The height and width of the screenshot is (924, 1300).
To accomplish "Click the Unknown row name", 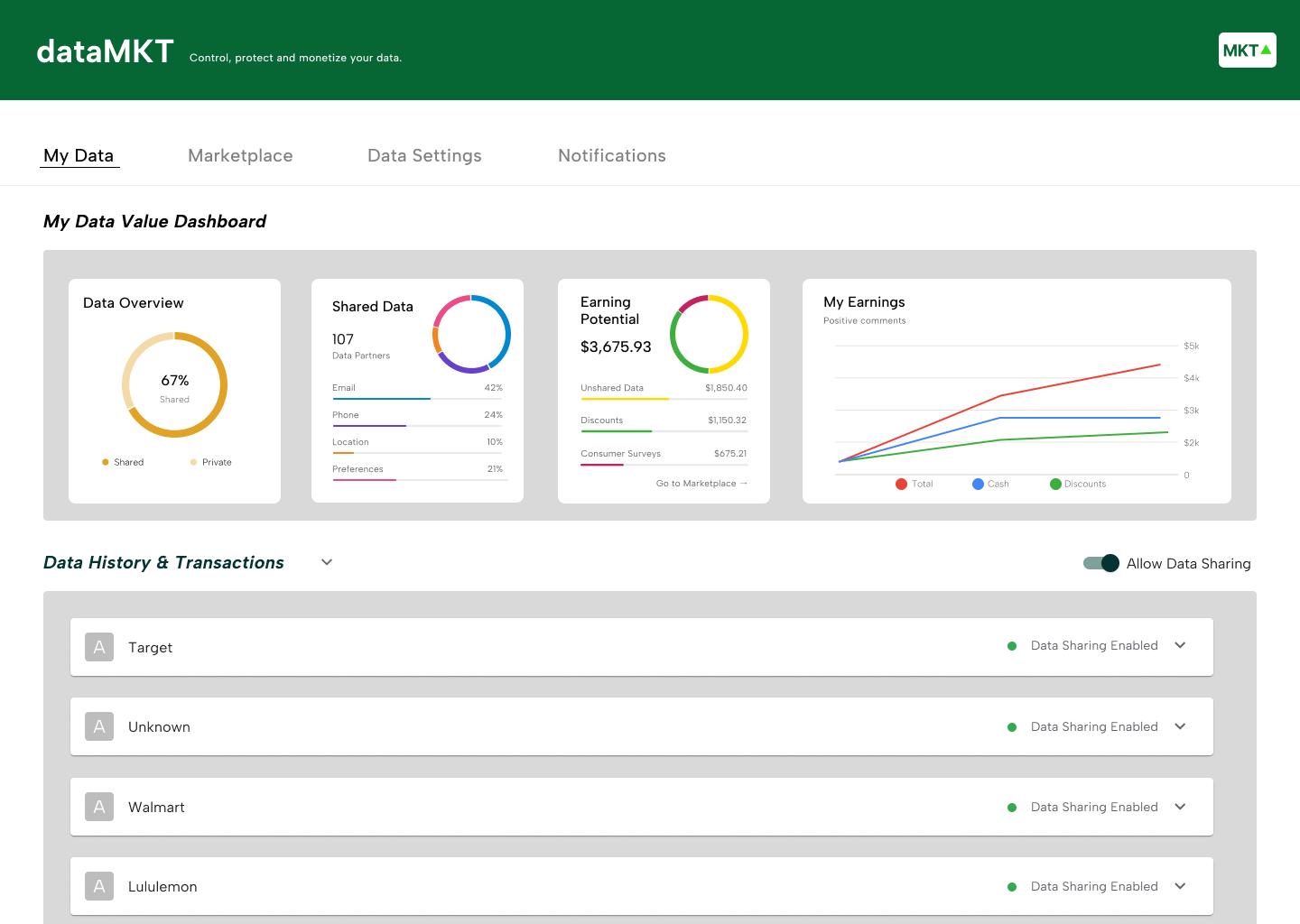I will click(159, 726).
